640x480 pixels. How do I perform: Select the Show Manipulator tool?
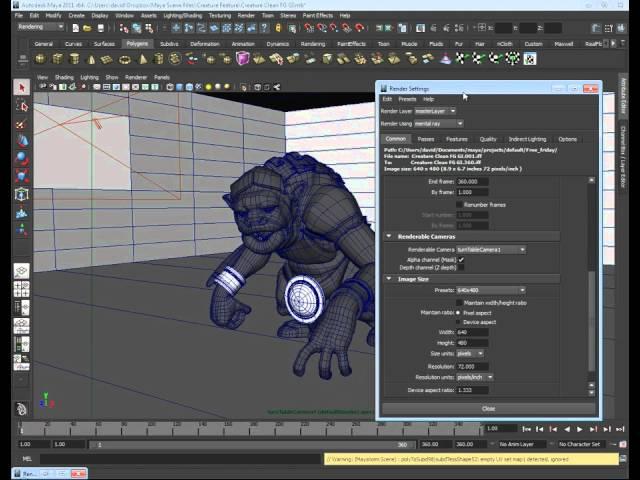coord(21,230)
